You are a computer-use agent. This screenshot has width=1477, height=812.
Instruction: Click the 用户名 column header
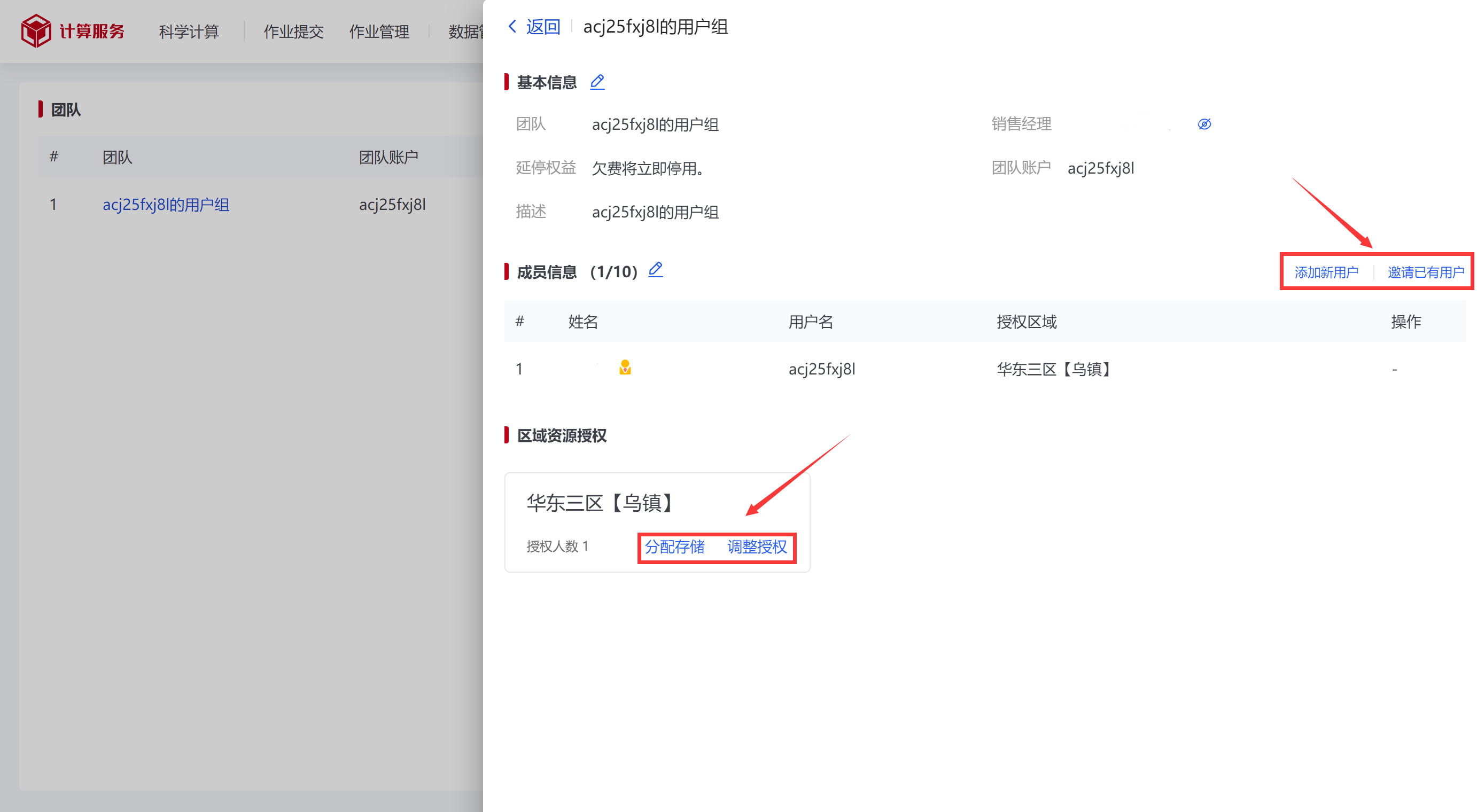pyautogui.click(x=811, y=322)
